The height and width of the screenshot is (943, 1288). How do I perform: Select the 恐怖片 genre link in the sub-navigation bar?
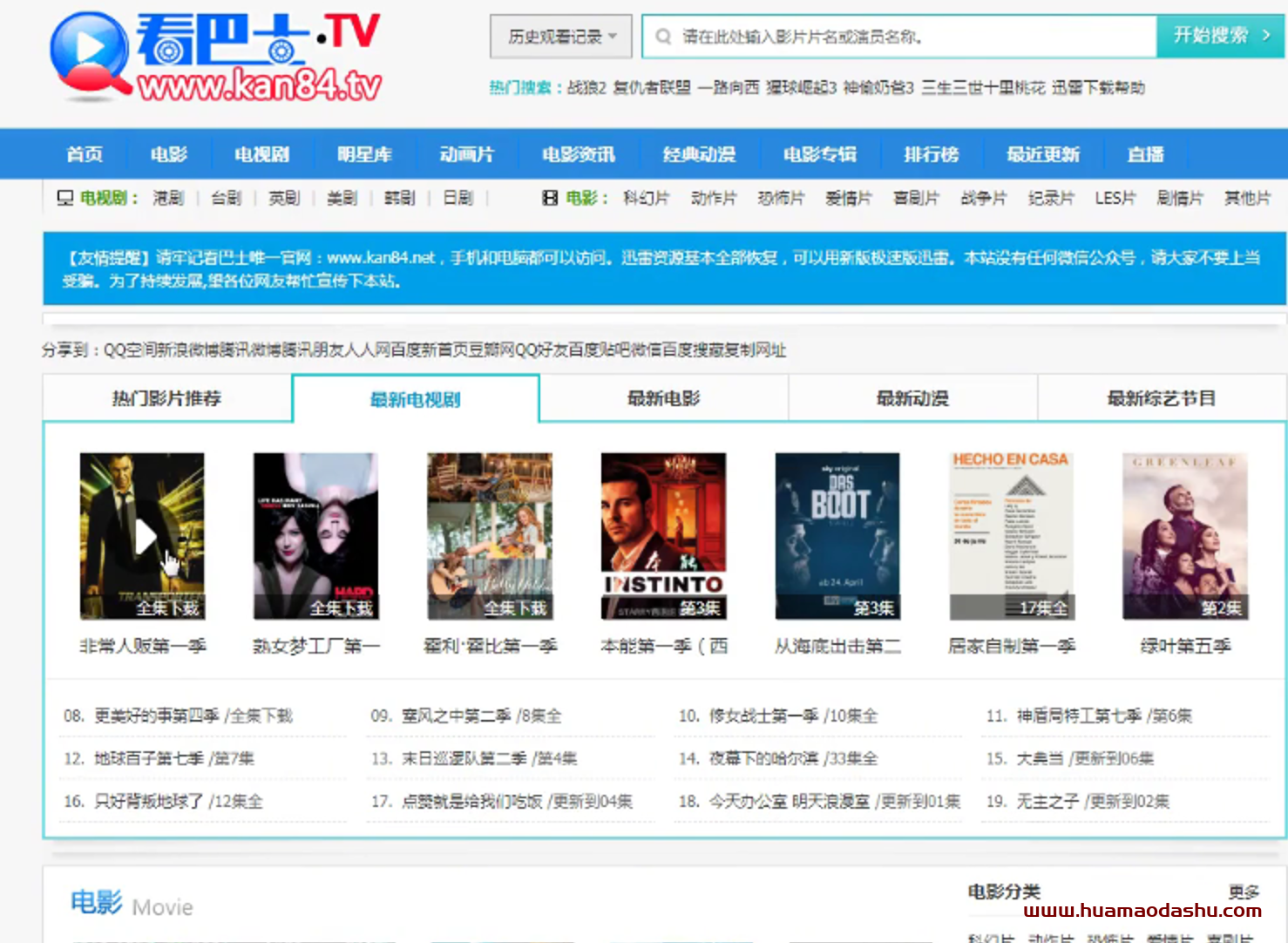click(x=781, y=198)
